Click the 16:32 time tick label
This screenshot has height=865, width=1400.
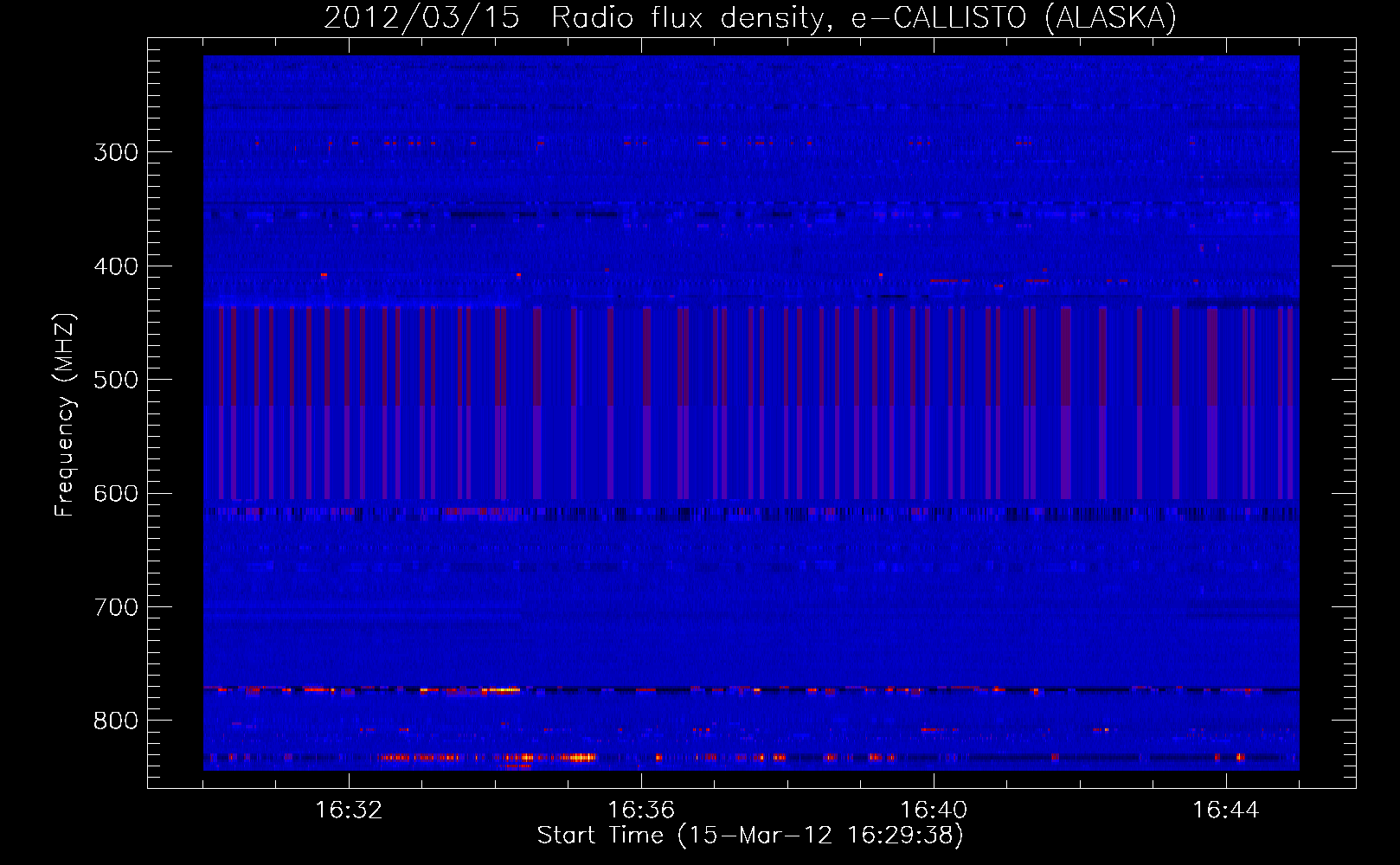pos(349,811)
